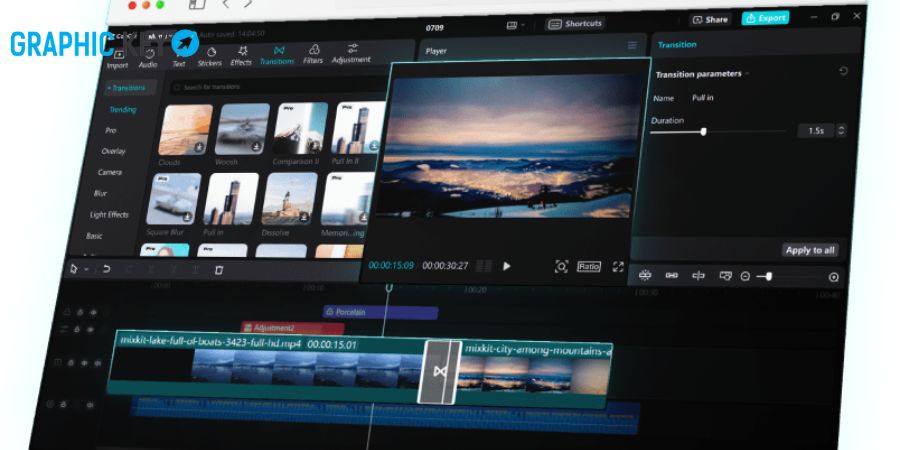Toggle the preview axis icon
Screen dimensions: 900x450
tap(698, 276)
